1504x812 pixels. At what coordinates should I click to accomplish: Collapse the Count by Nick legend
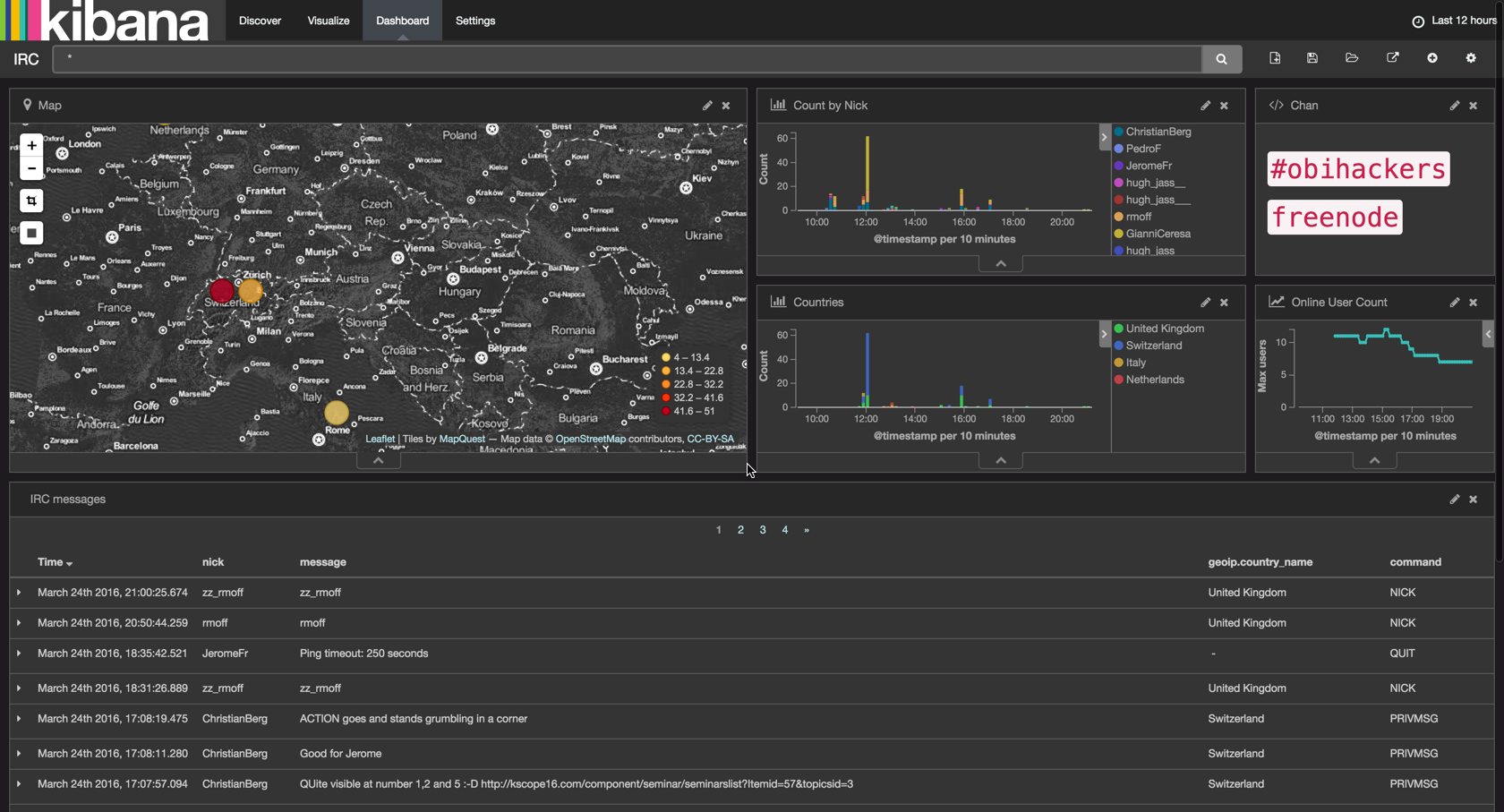[x=1104, y=137]
